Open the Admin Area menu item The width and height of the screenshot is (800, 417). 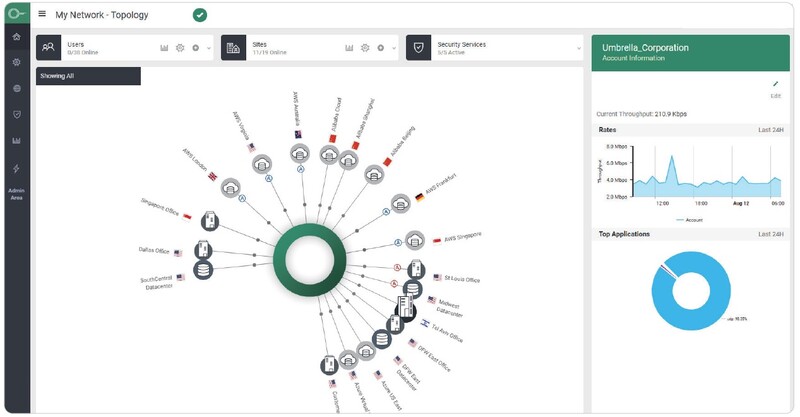click(x=16, y=194)
